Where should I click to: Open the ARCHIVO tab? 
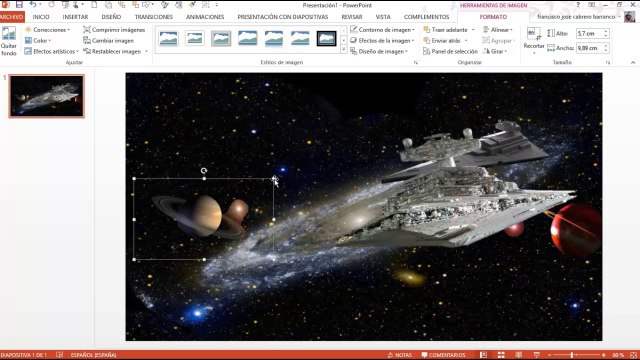(x=12, y=17)
